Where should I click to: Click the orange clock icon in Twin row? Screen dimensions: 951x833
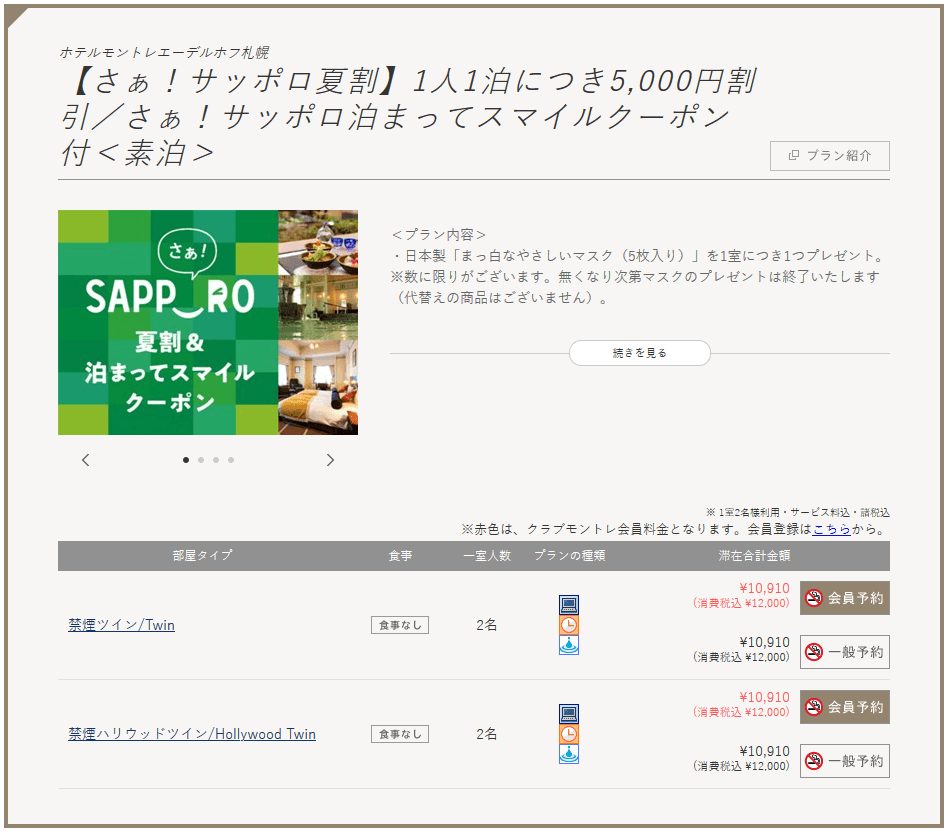click(x=569, y=625)
